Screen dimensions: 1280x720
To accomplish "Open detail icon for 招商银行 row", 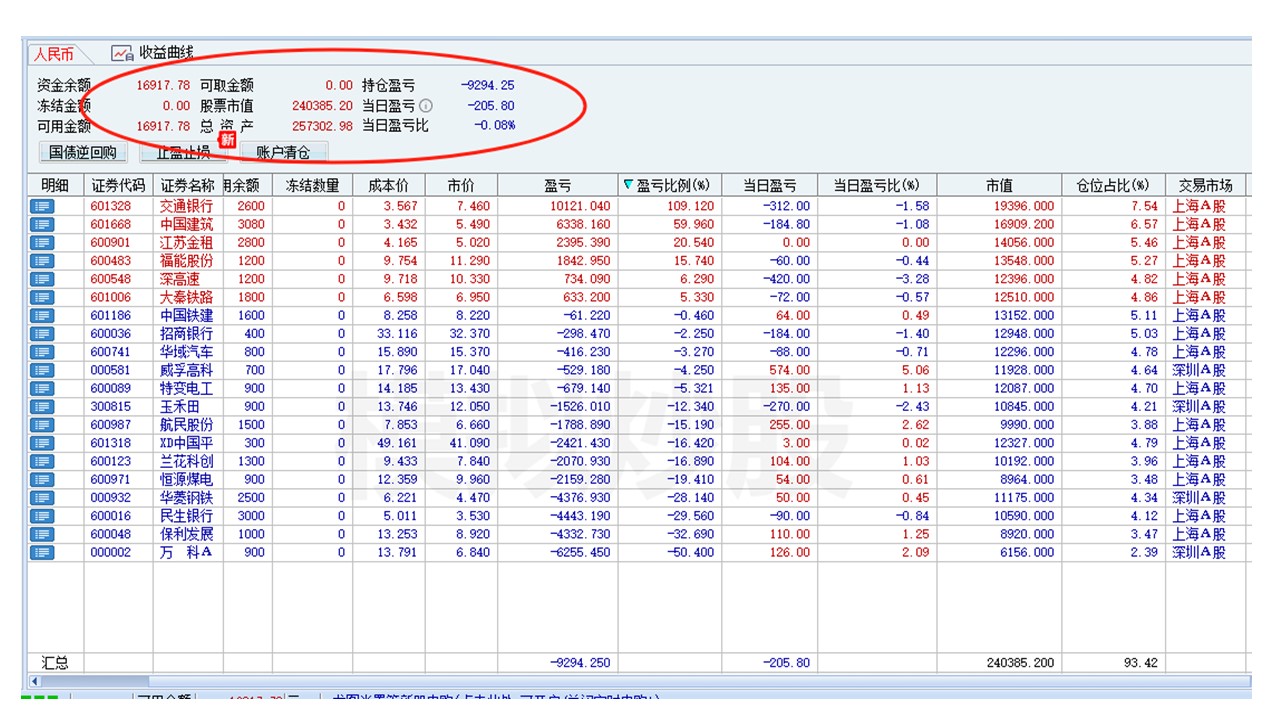I will (41, 334).
